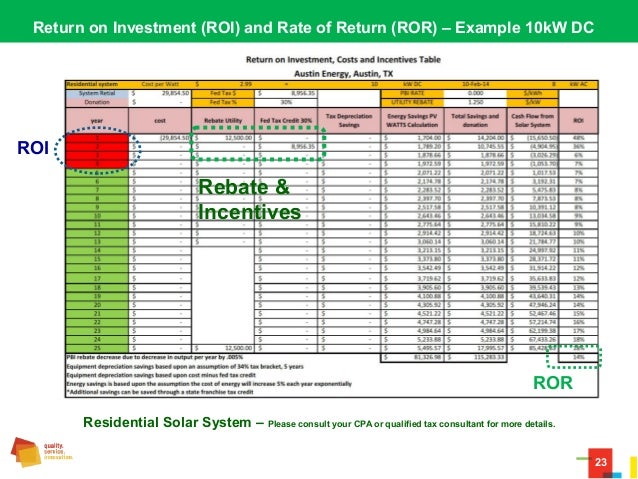Viewport: 638px width, 479px height.
Task: Select the 'Residential system' cell
Action: point(97,84)
